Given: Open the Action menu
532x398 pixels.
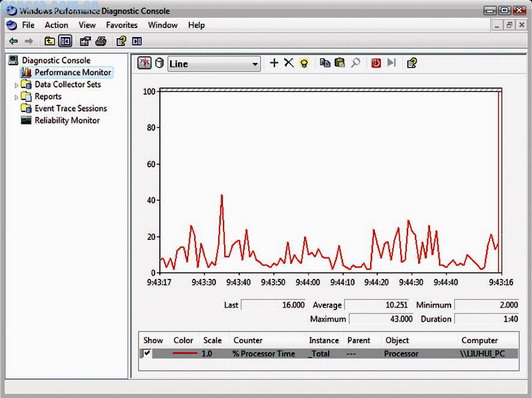Looking at the screenshot, I should pos(56,25).
